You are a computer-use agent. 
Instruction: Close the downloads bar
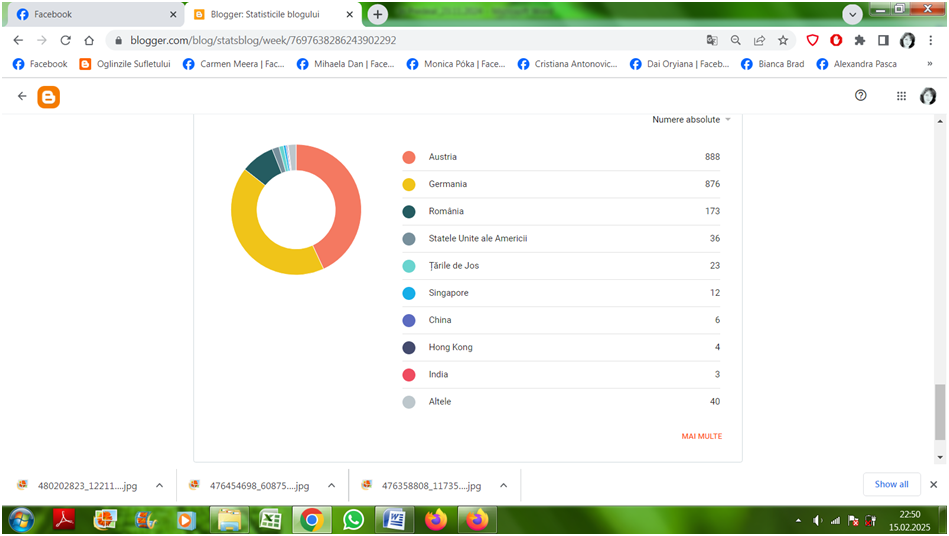point(934,485)
